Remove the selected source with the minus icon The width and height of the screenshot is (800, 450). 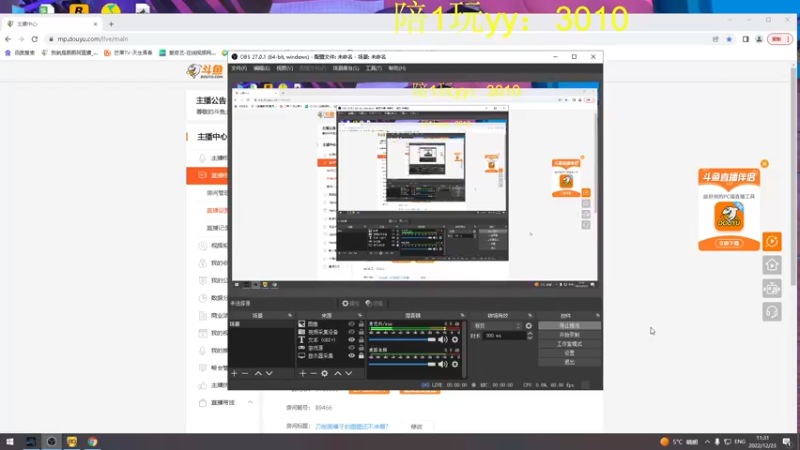pyautogui.click(x=313, y=373)
